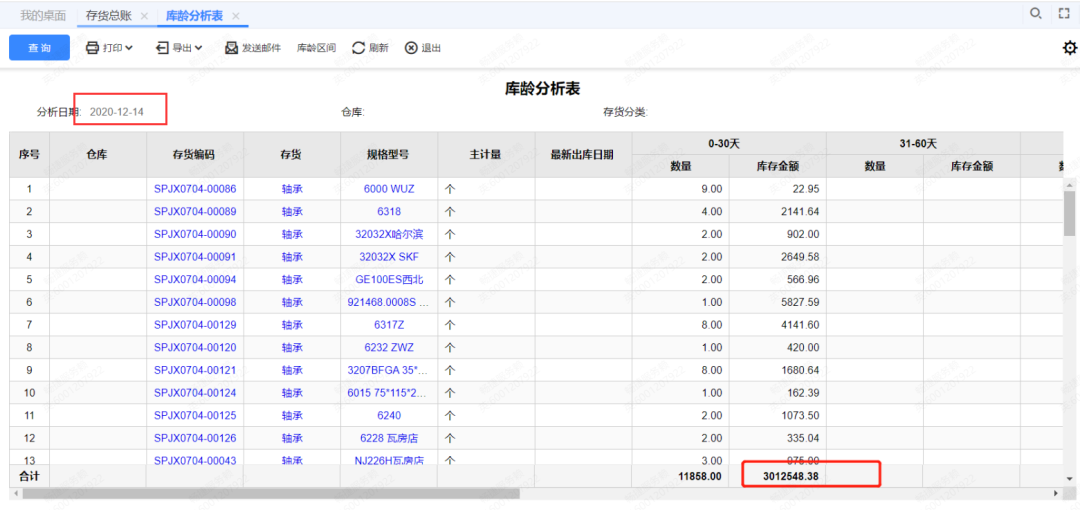Click the 存货编码 column header
This screenshot has width=1080, height=510.
pyautogui.click(x=194, y=155)
